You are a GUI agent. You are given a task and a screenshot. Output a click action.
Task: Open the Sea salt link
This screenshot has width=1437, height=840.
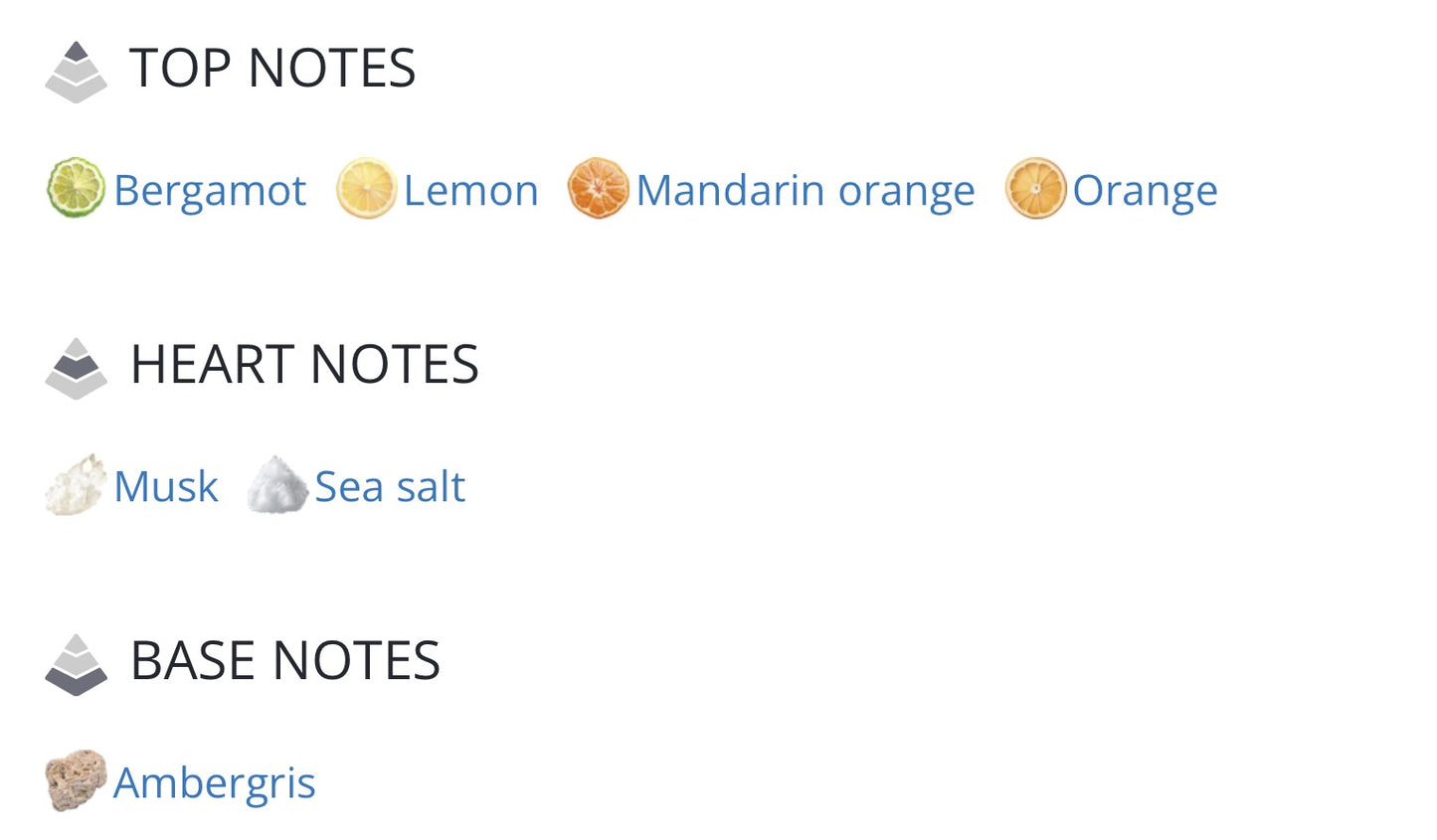[390, 487]
